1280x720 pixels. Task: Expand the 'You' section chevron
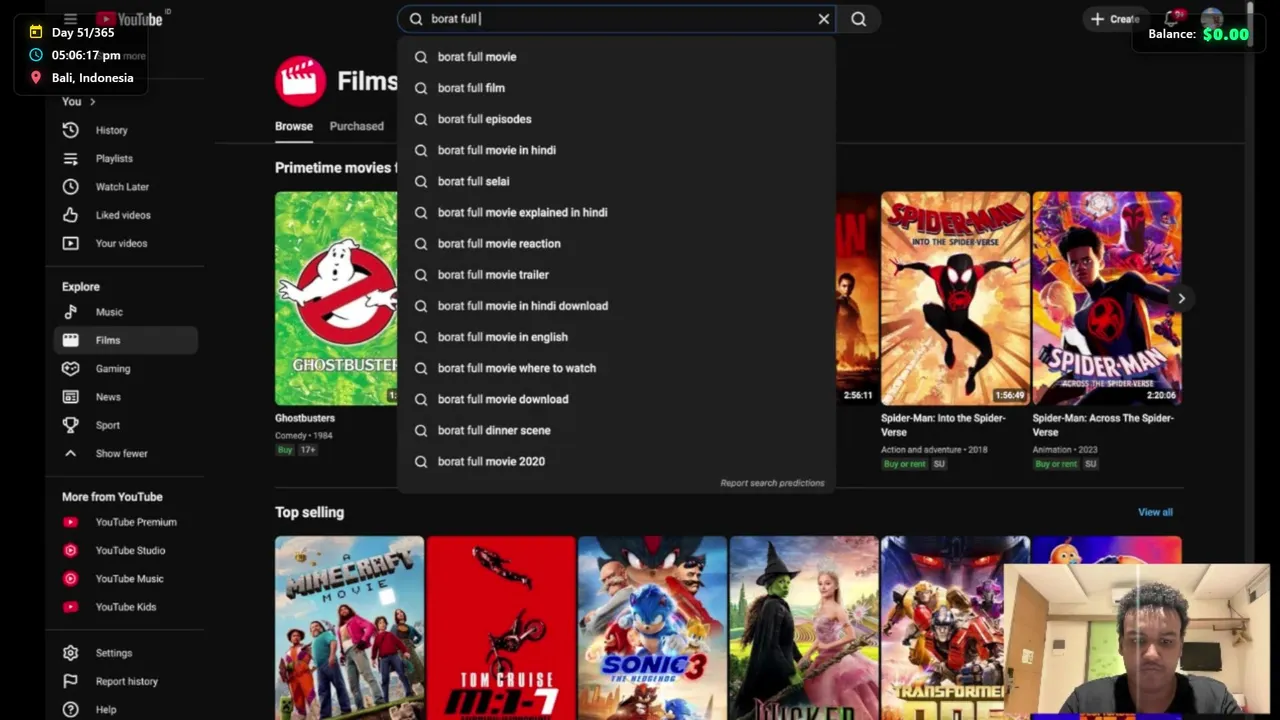(92, 102)
